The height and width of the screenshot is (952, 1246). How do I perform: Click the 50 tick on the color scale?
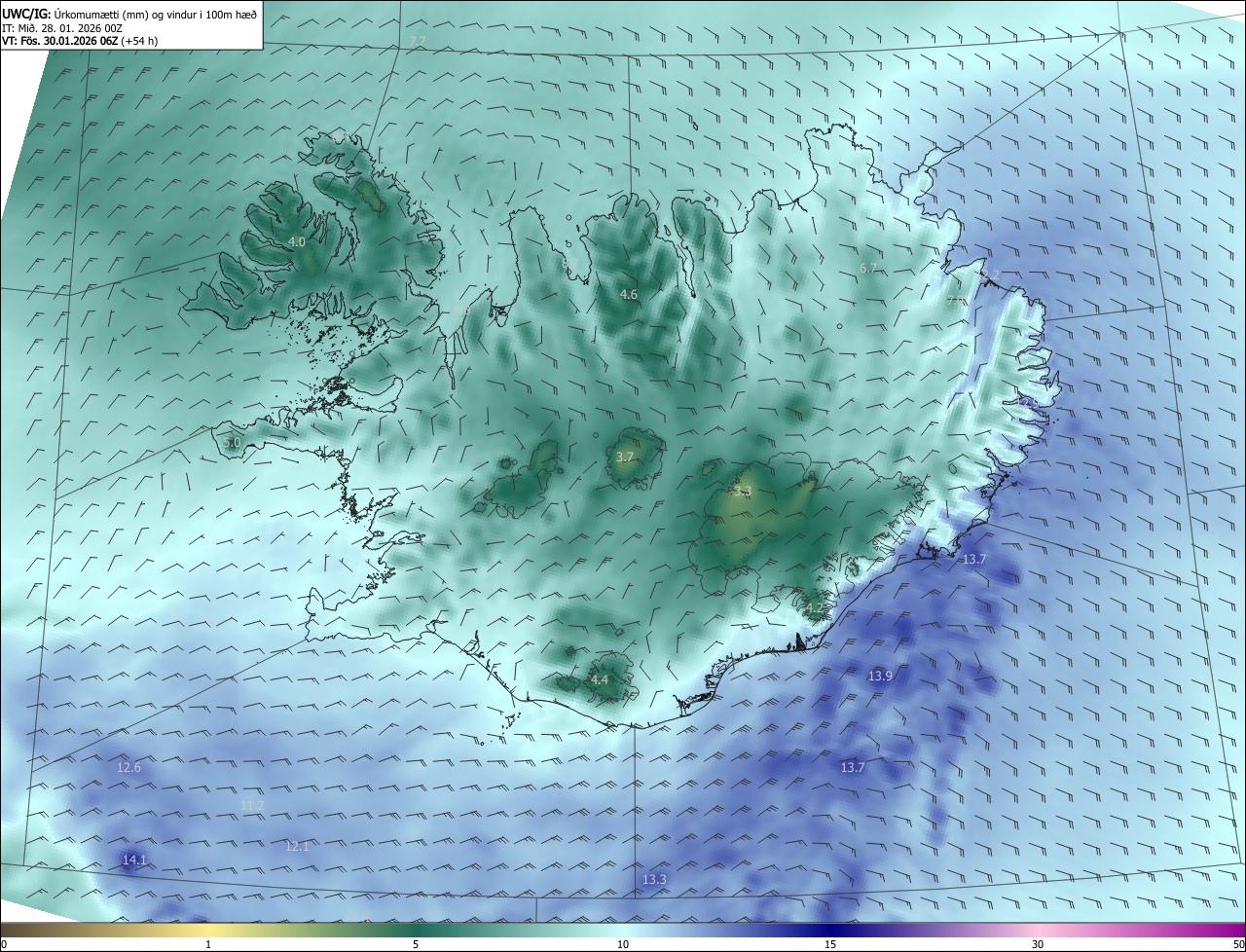tap(1238, 944)
